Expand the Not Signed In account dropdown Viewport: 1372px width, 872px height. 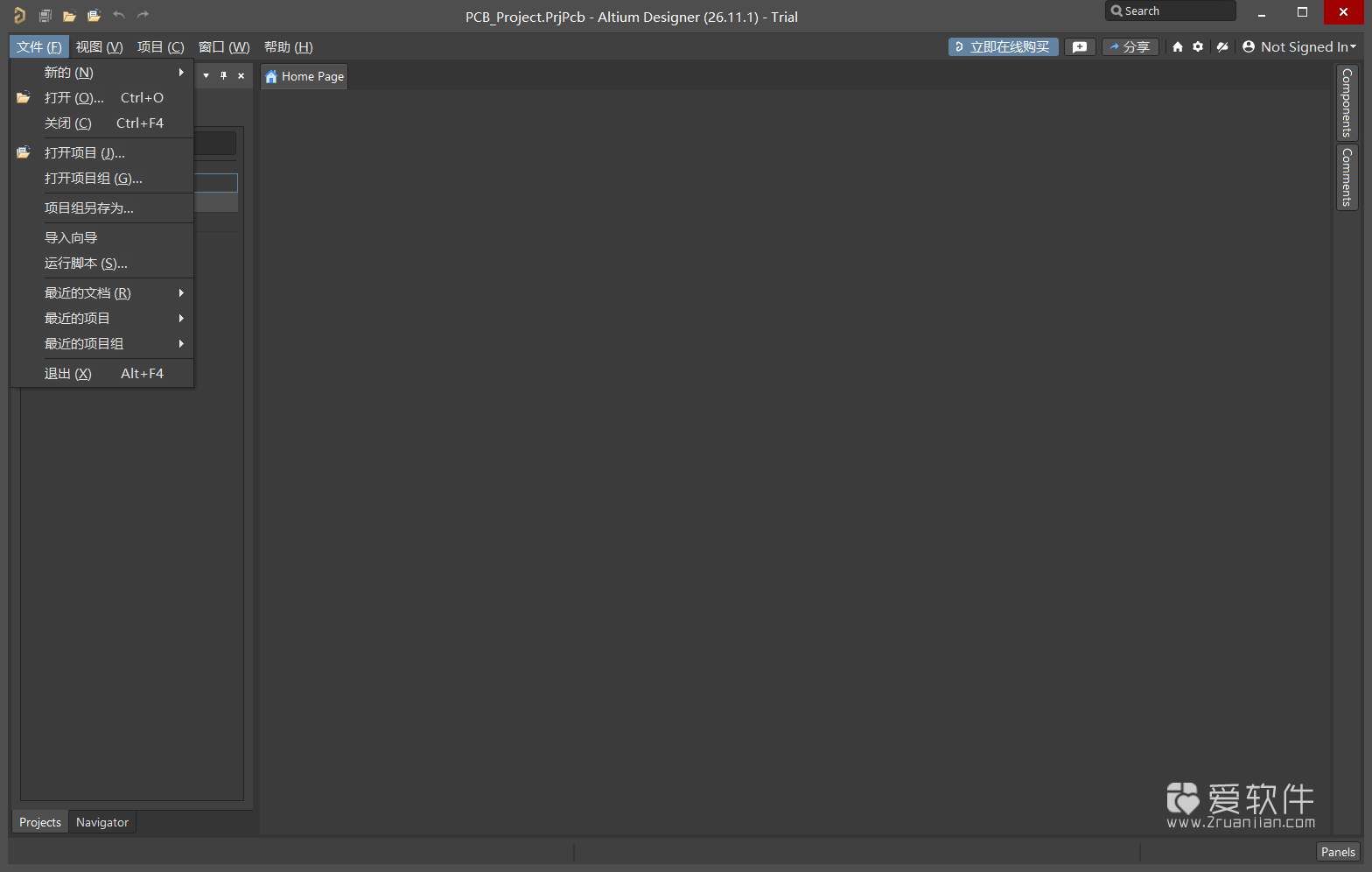[x=1299, y=47]
